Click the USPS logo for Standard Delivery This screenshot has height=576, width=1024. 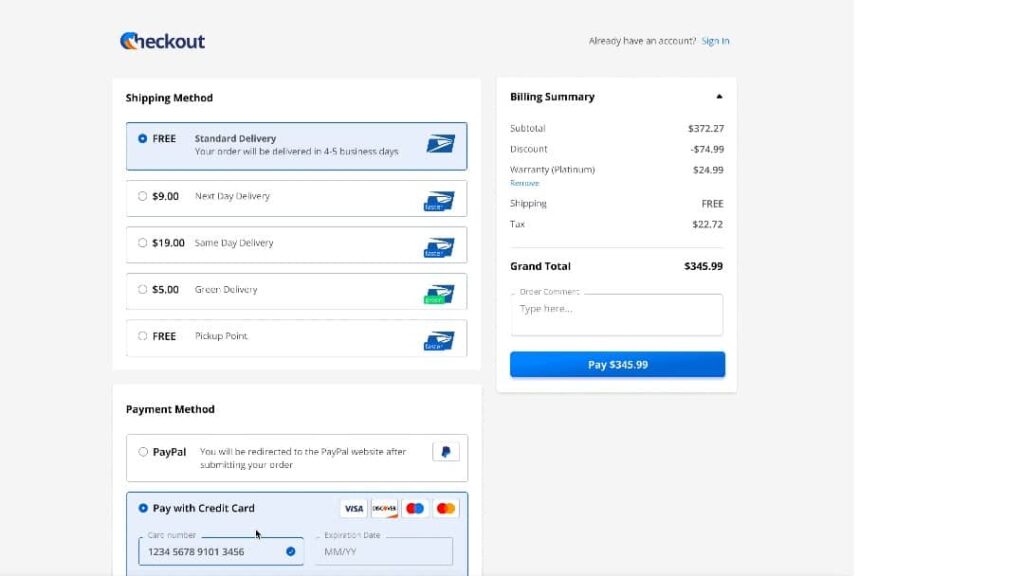440,144
